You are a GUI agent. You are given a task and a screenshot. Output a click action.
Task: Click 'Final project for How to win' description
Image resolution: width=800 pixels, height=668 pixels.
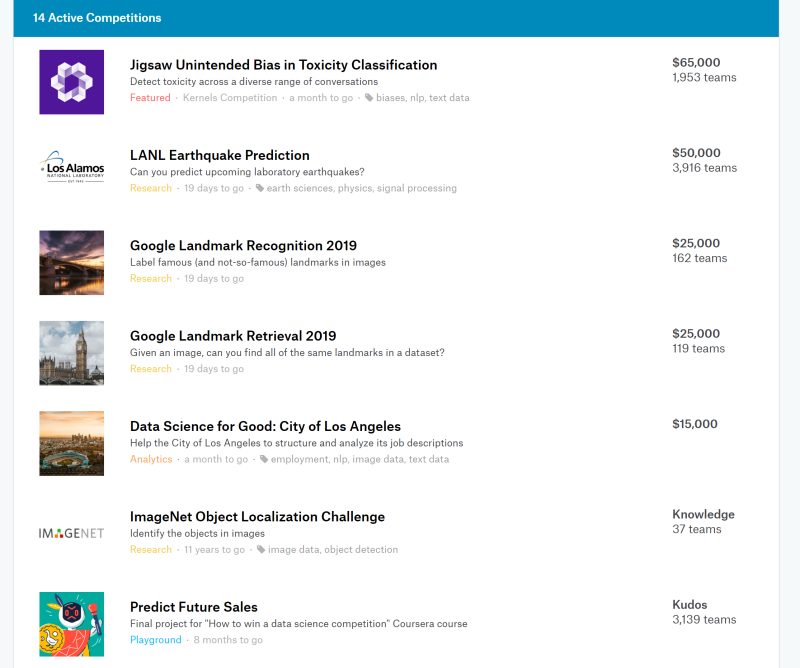tap(298, 624)
